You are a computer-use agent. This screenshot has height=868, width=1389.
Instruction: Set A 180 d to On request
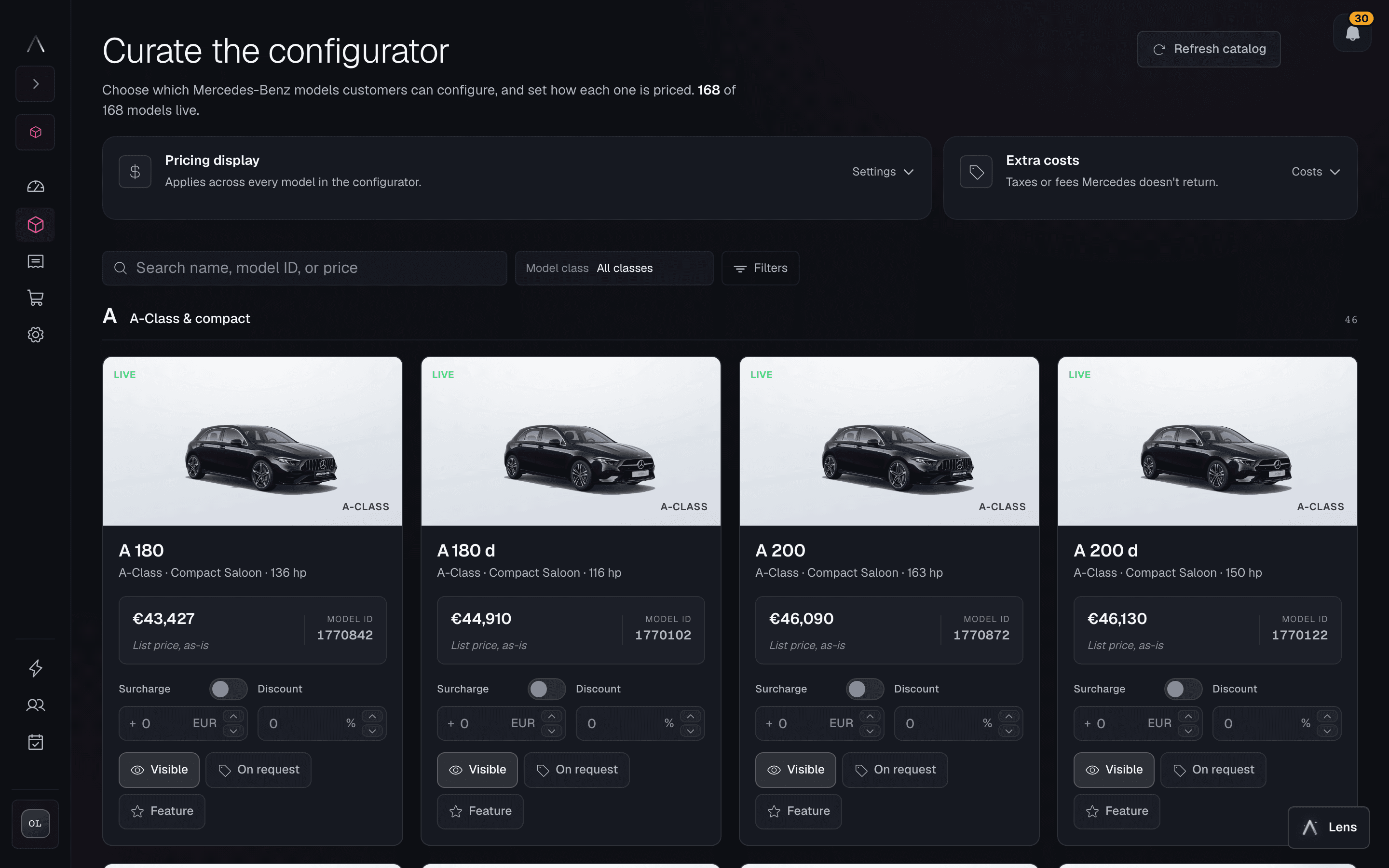click(x=577, y=770)
